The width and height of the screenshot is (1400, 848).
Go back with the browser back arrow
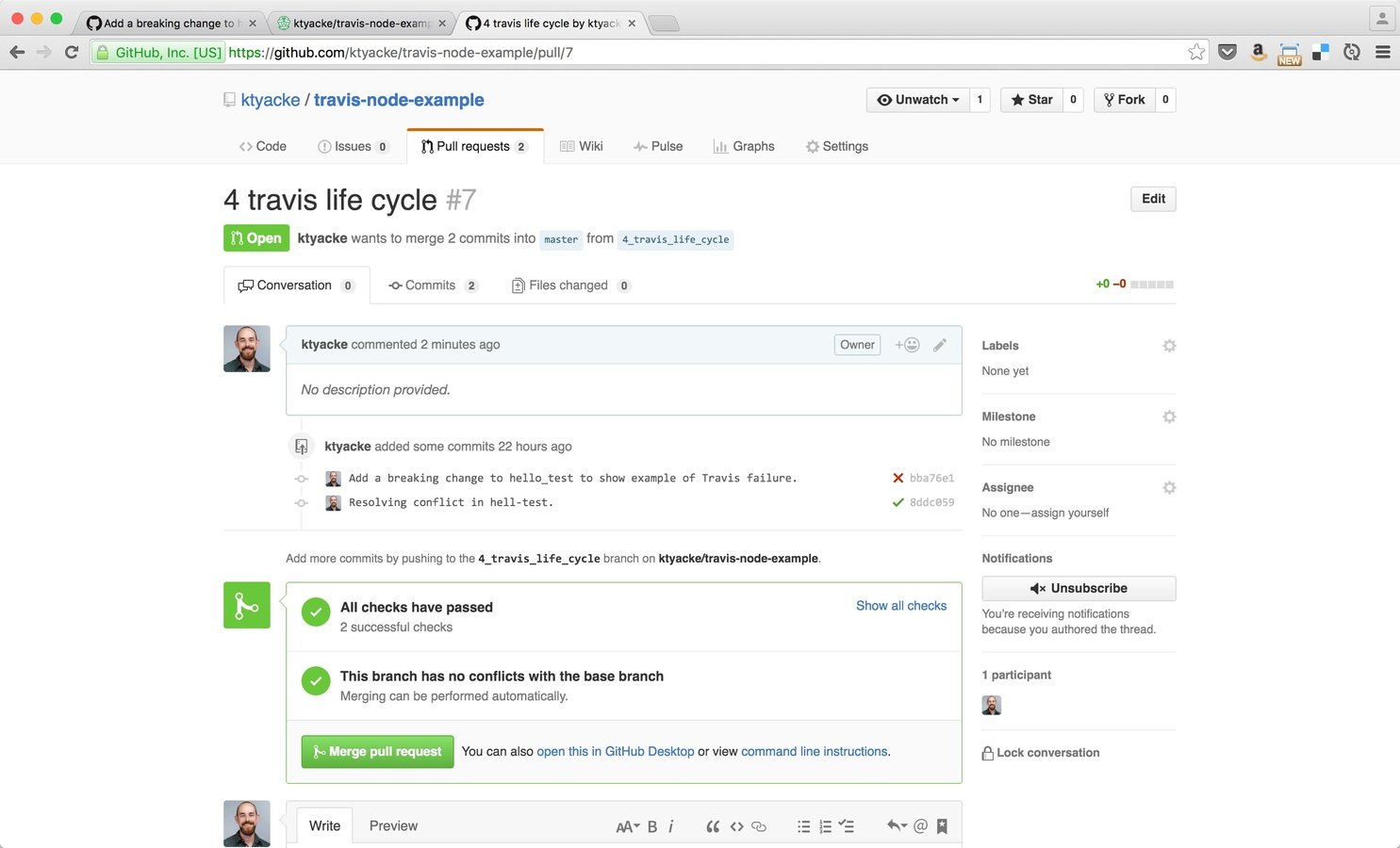click(x=17, y=52)
